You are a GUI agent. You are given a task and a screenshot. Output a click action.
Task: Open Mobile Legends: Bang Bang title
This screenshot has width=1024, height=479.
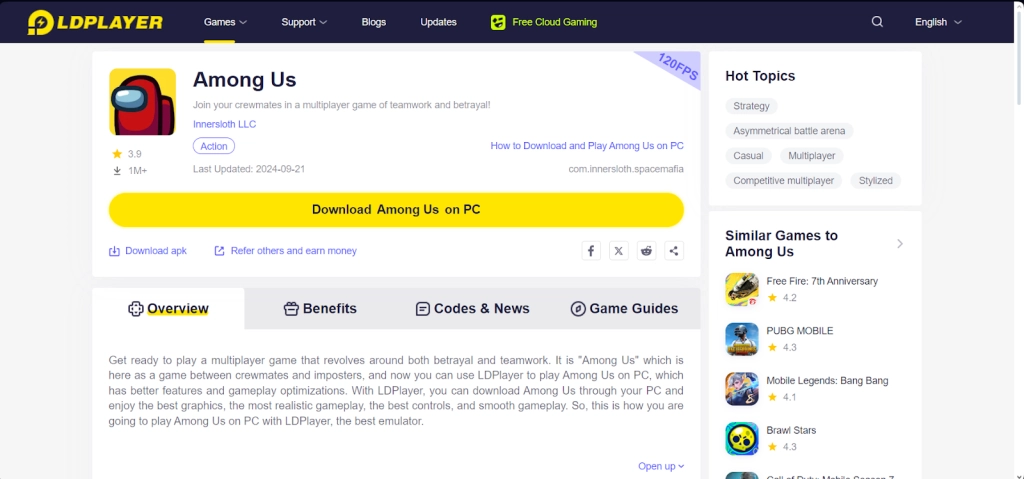coord(827,381)
